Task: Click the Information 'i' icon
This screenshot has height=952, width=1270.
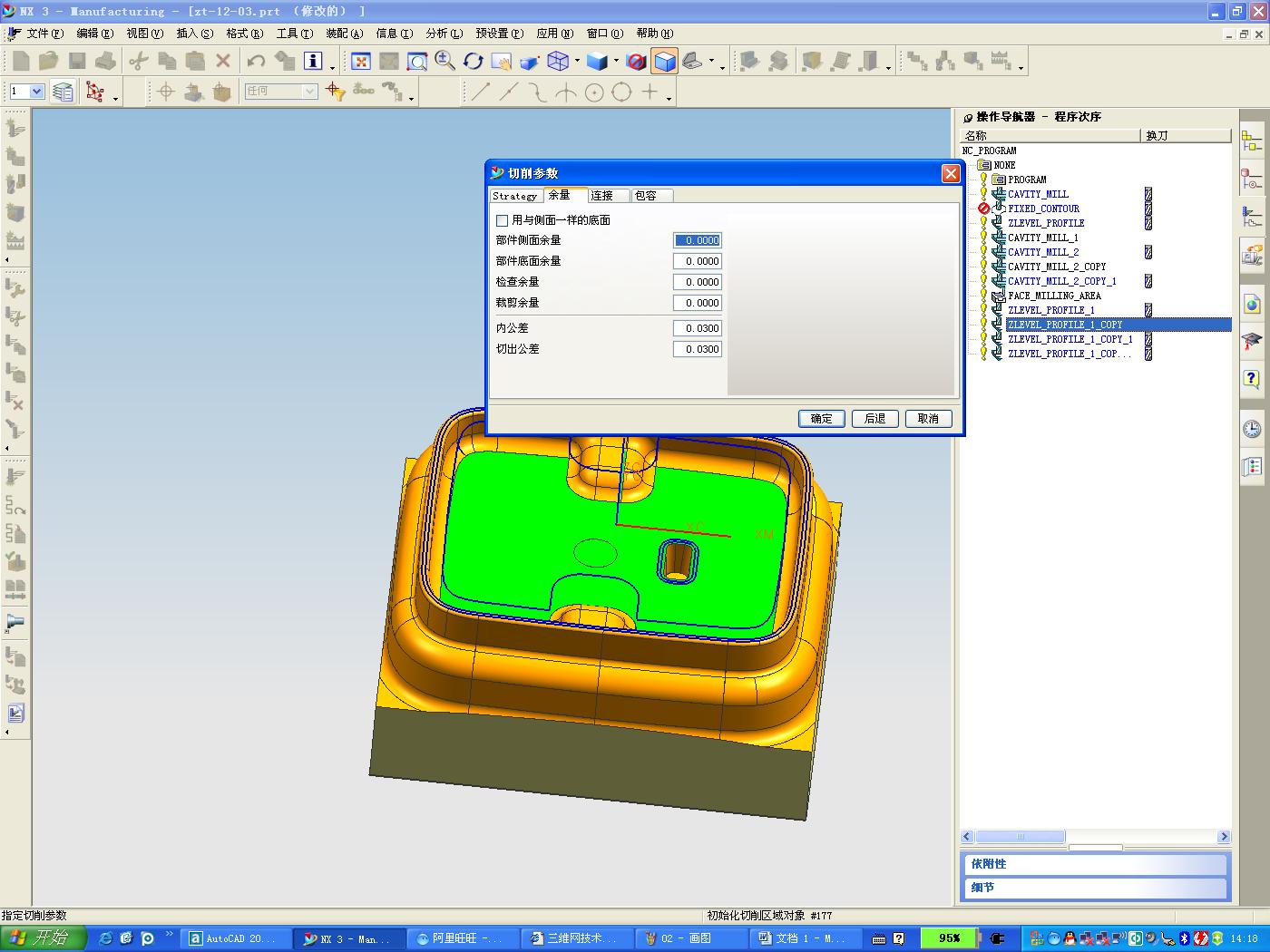Action: [313, 61]
